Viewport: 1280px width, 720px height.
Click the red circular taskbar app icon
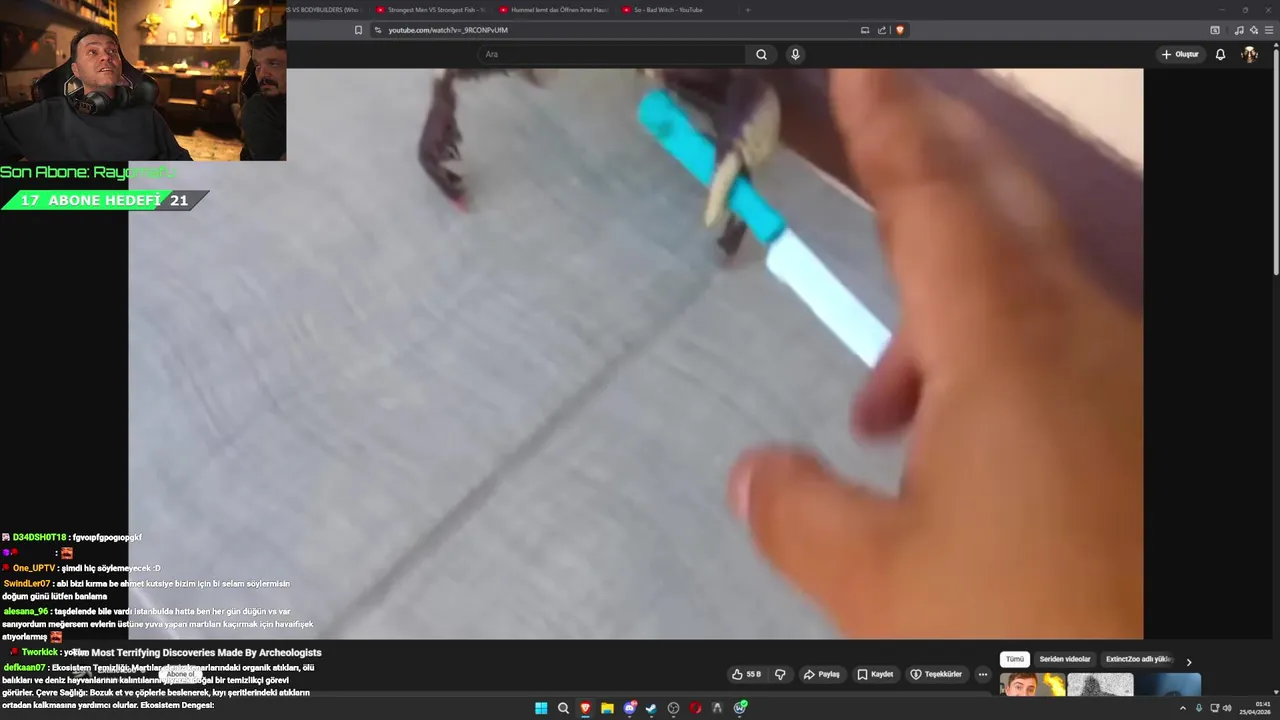tap(695, 708)
